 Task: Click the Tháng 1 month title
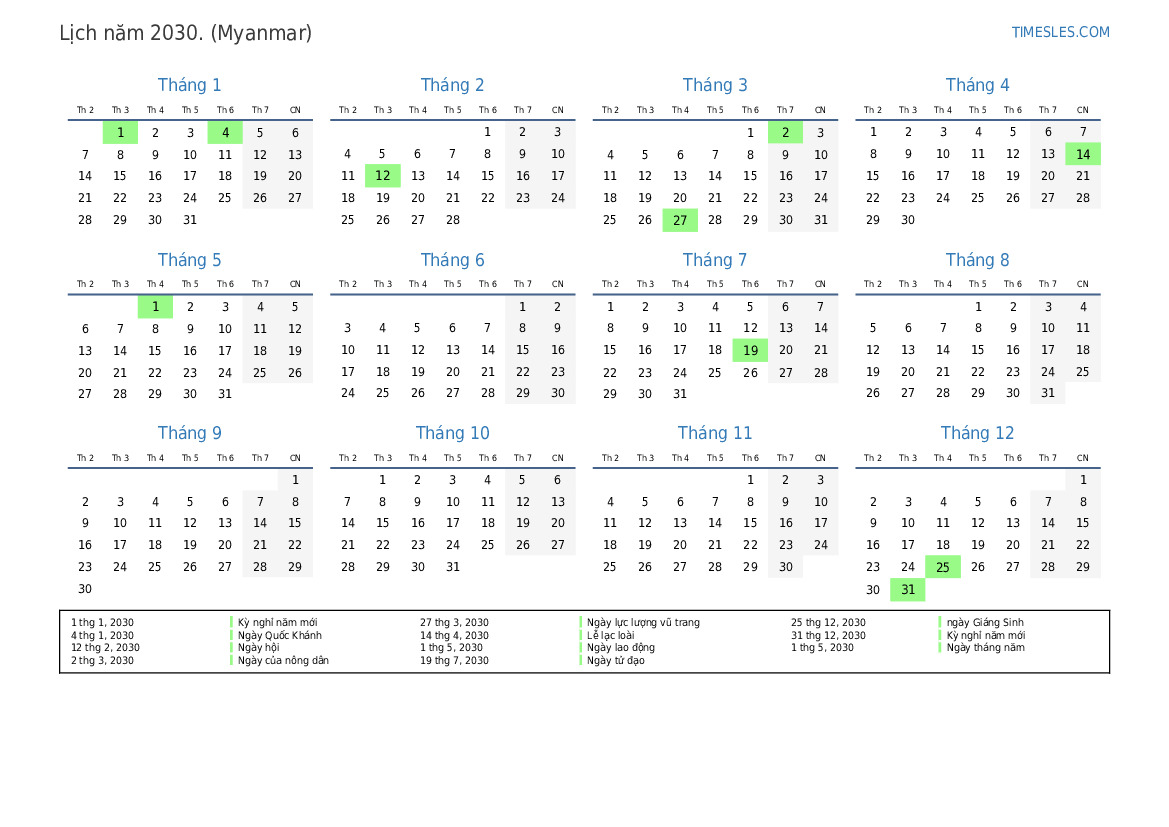(x=190, y=85)
